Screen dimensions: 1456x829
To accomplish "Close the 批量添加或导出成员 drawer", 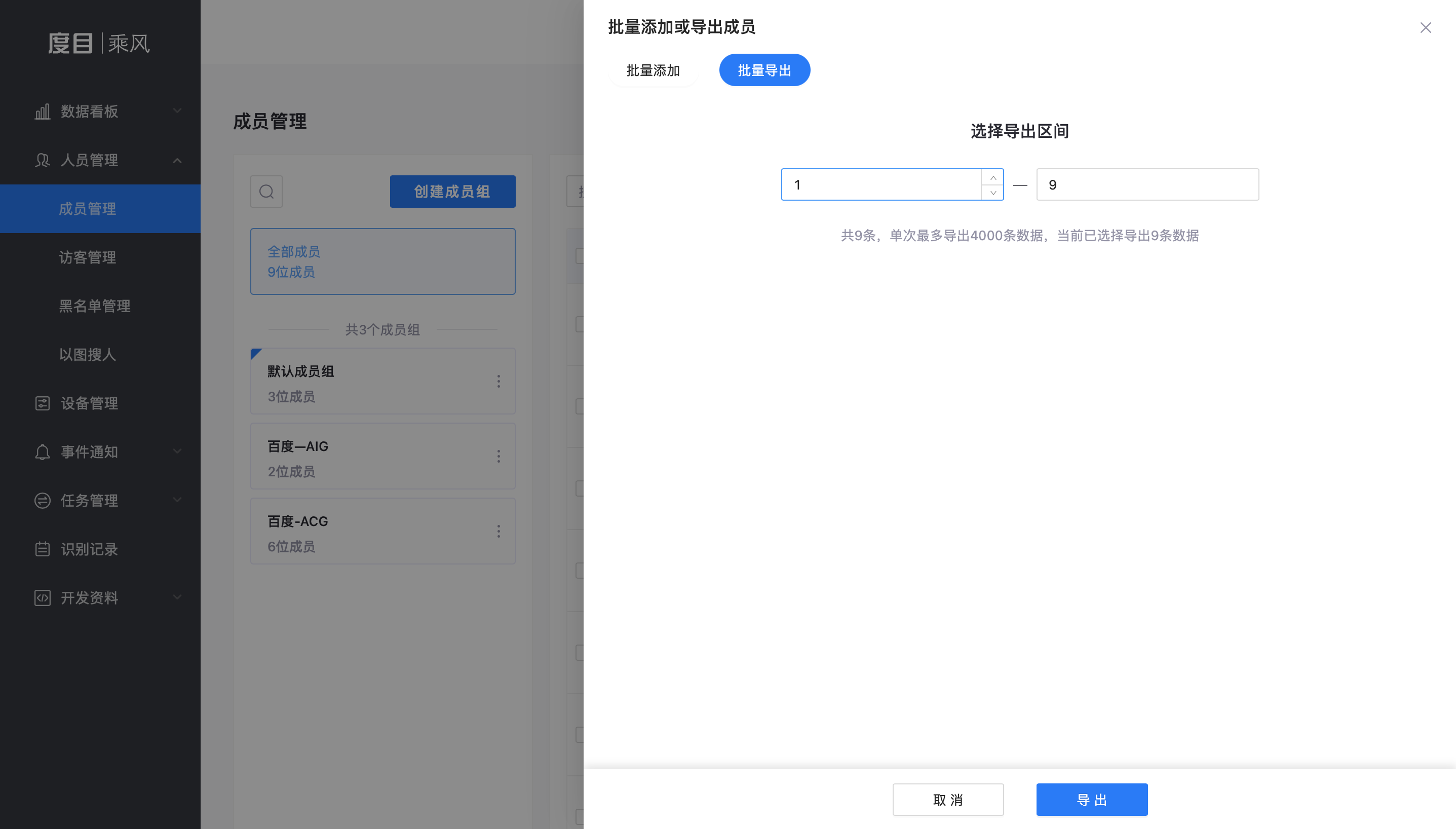I will [1425, 27].
